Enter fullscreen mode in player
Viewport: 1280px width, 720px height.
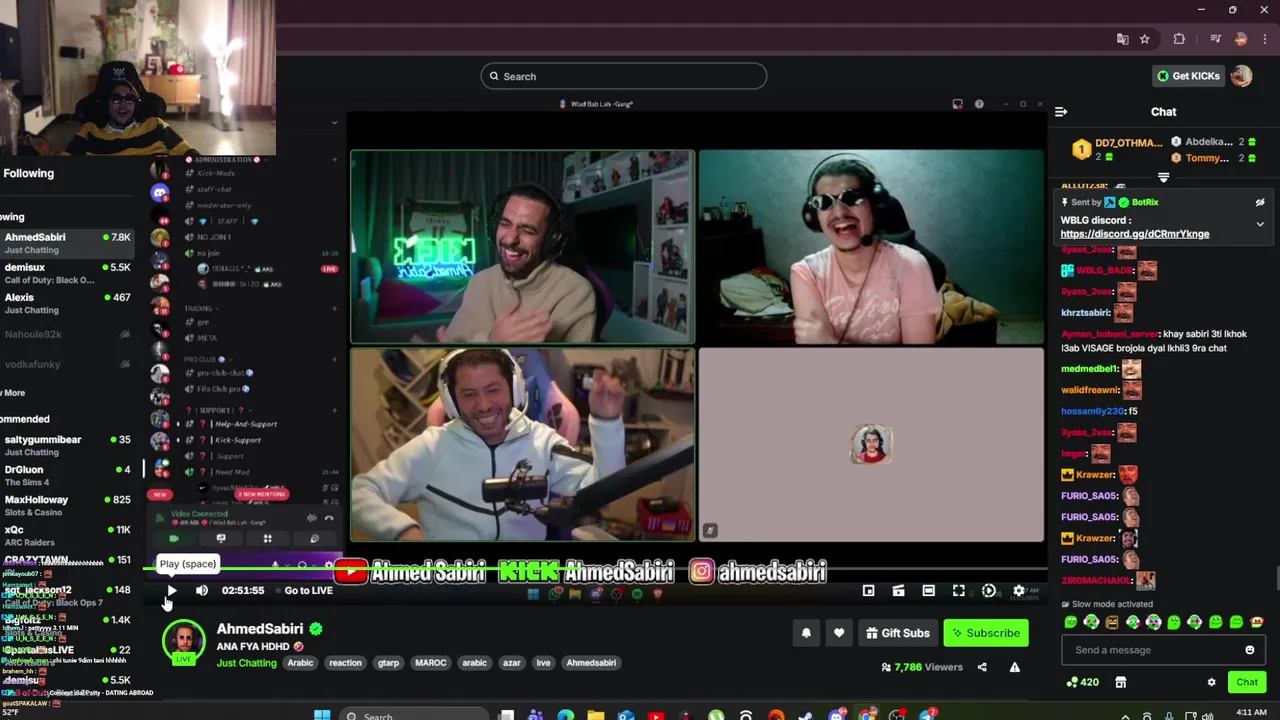959,591
